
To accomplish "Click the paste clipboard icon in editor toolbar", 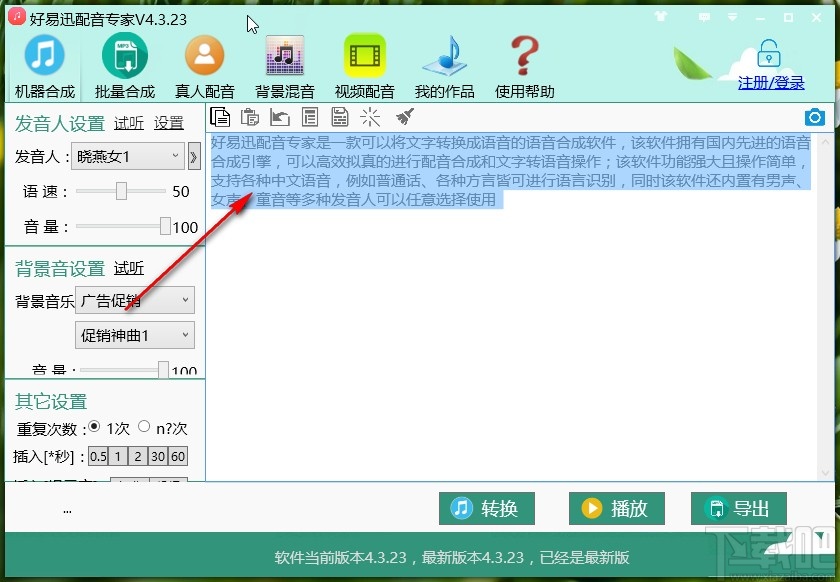I will 250,117.
